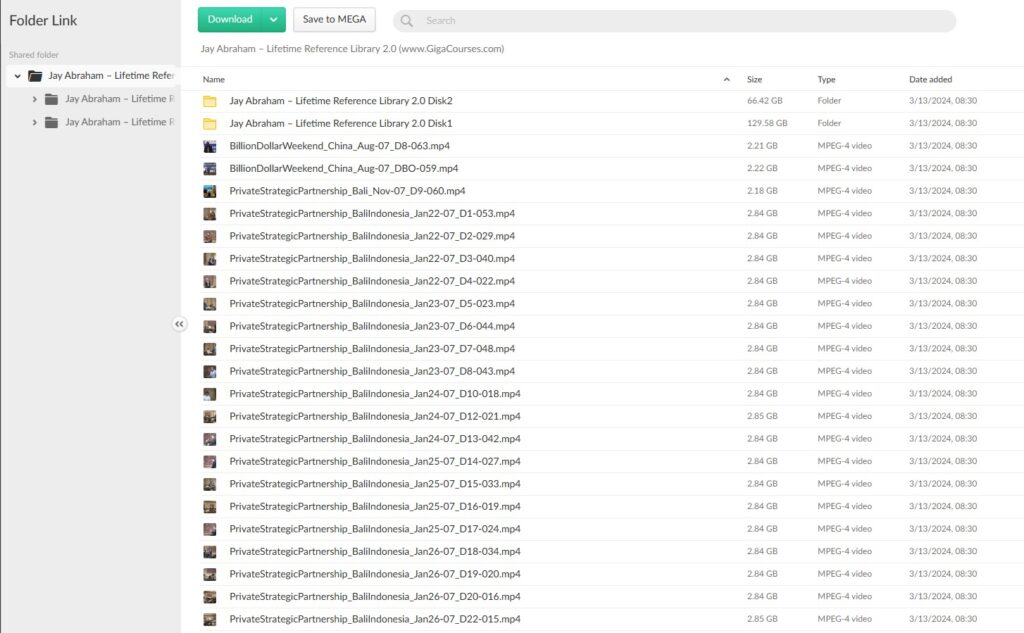The height and width of the screenshot is (633, 1024).
Task: Toggle the Name column sort order arrow
Action: coord(728,78)
